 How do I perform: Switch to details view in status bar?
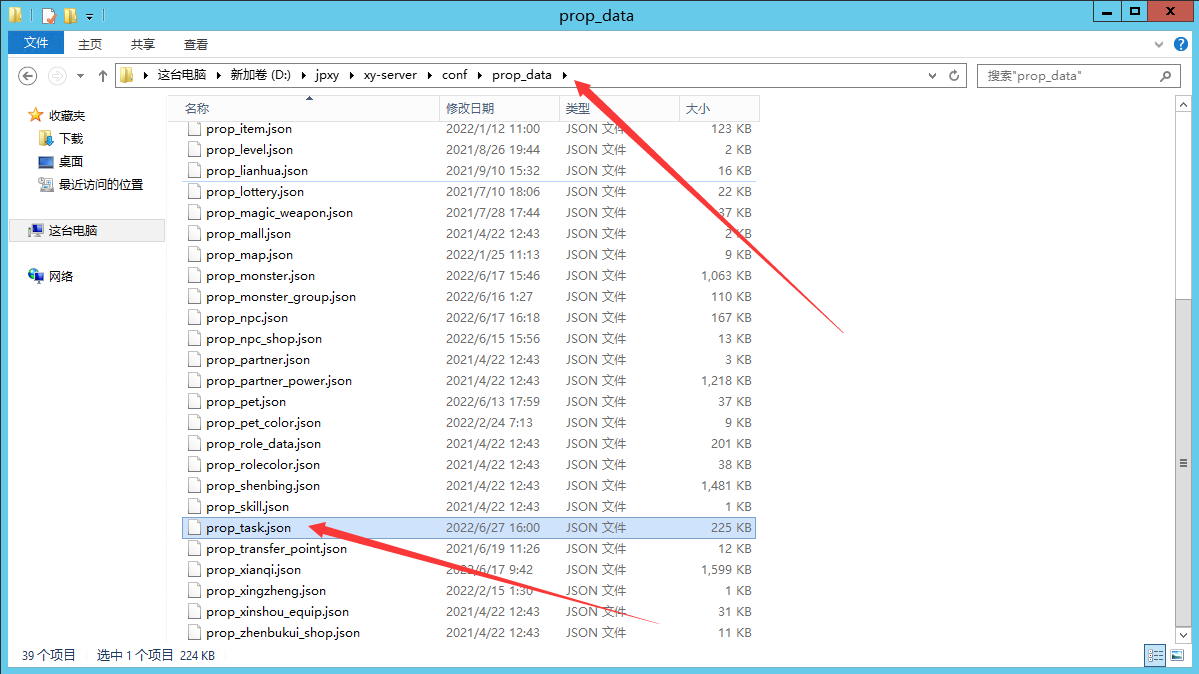pyautogui.click(x=1156, y=656)
